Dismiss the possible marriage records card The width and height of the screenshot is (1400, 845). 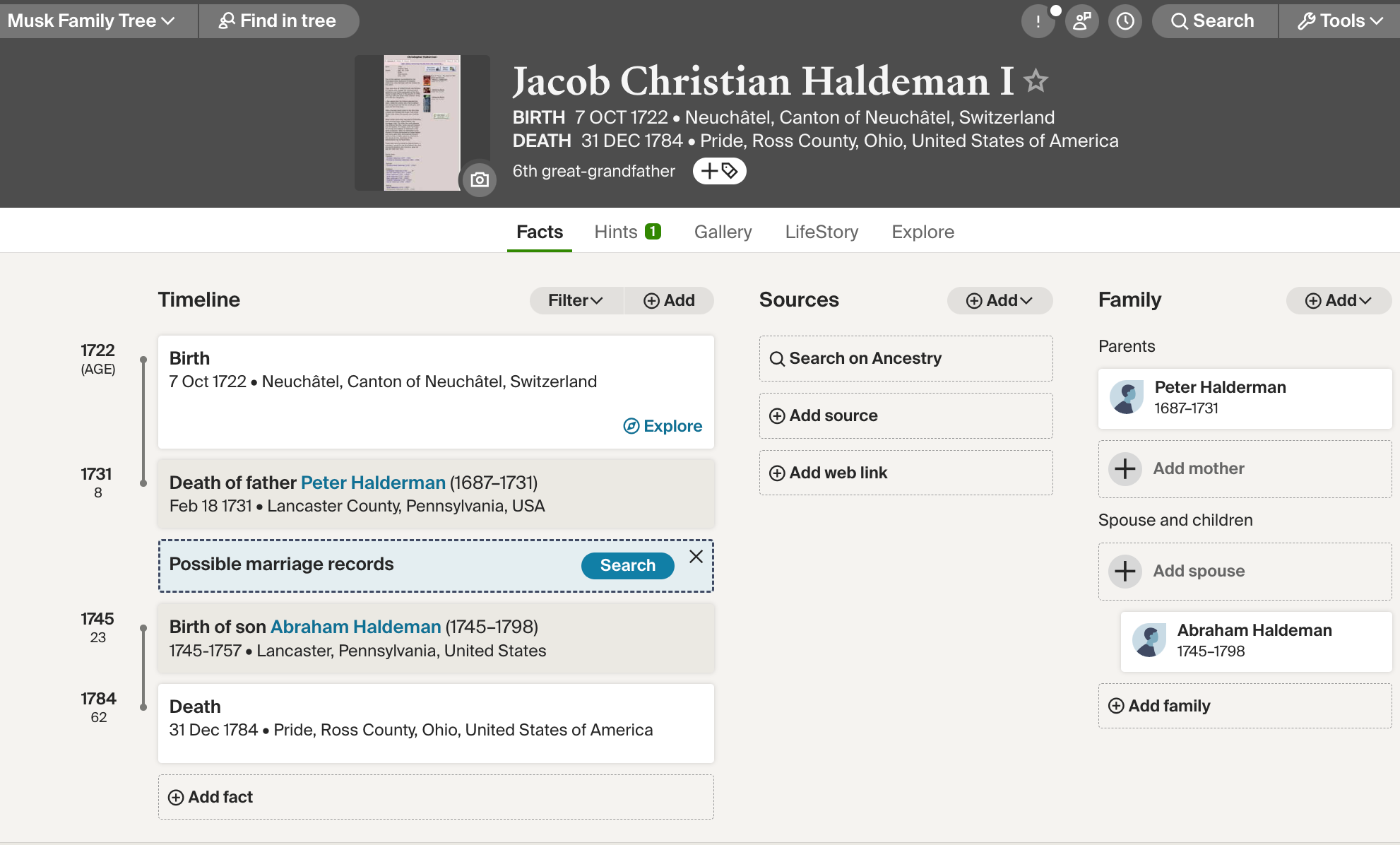(696, 557)
